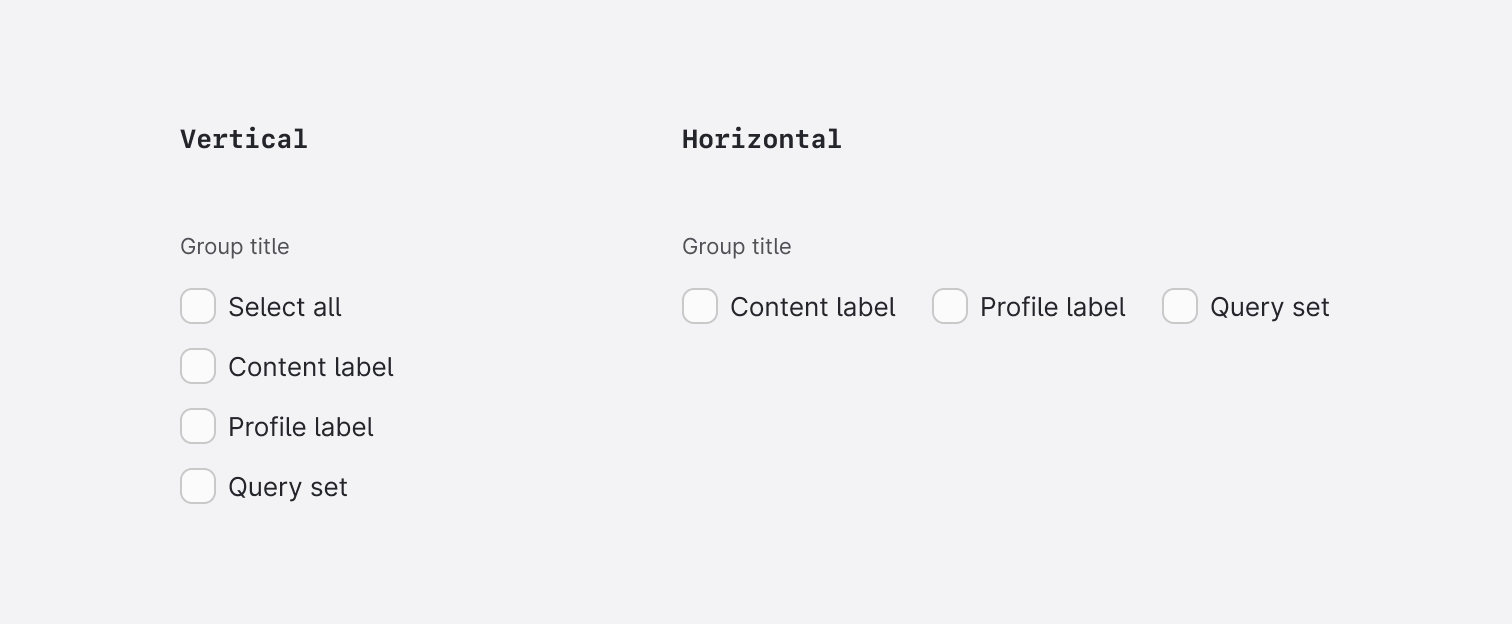Click the Profile label text in Horizontal row
The image size is (1512, 624).
1052,307
